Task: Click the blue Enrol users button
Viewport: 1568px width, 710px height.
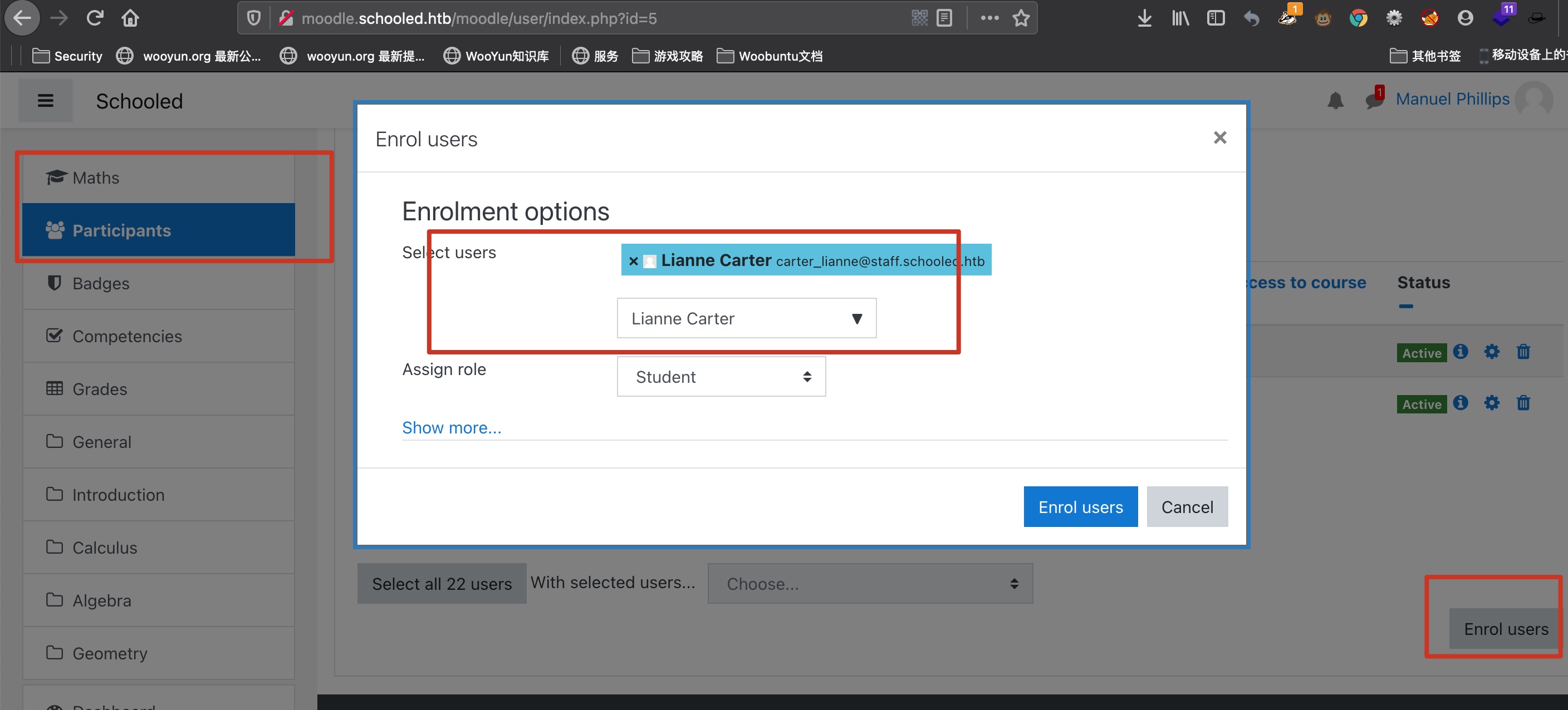Action: point(1080,507)
